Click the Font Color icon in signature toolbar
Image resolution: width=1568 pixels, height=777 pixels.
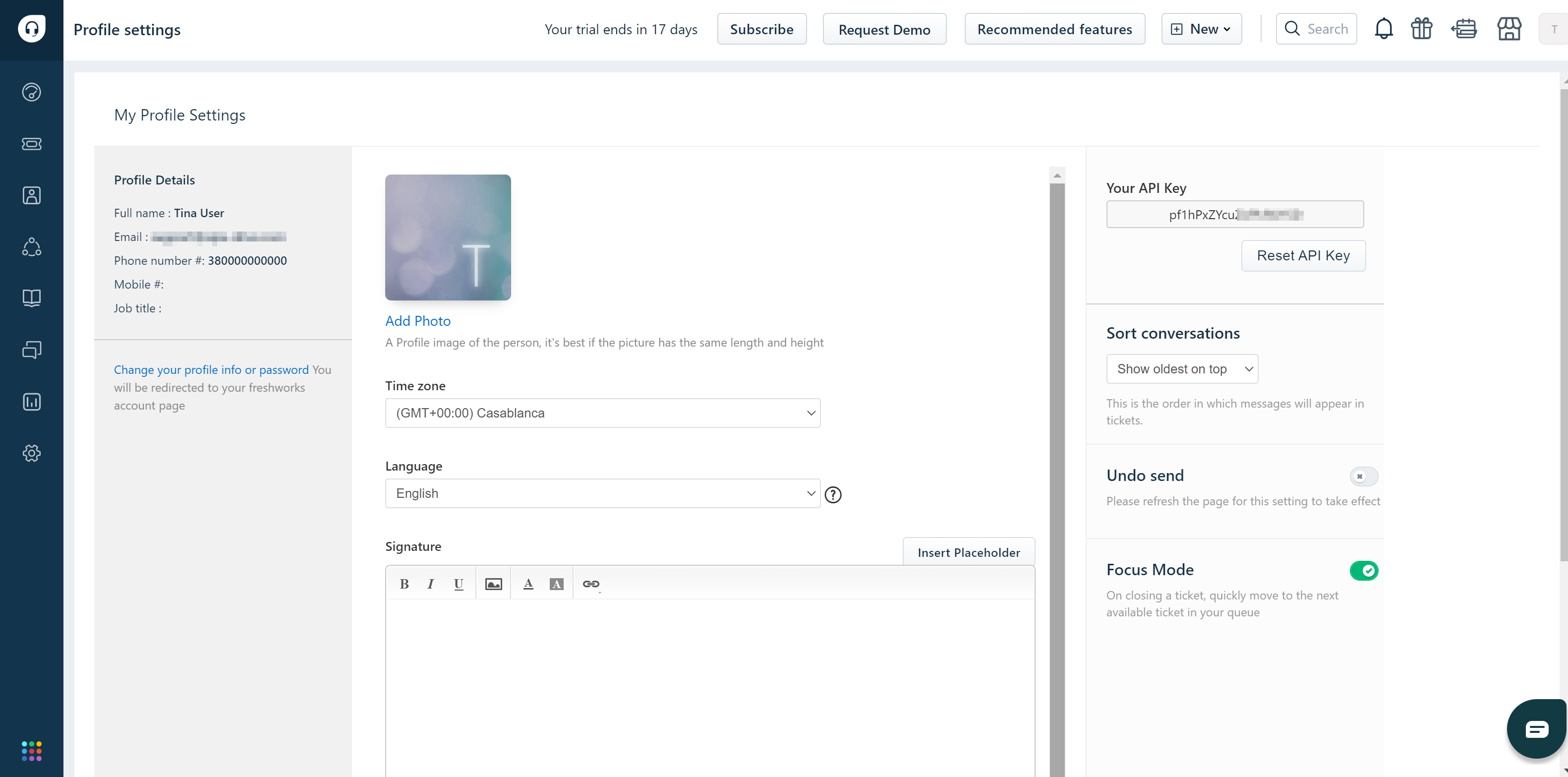(527, 584)
